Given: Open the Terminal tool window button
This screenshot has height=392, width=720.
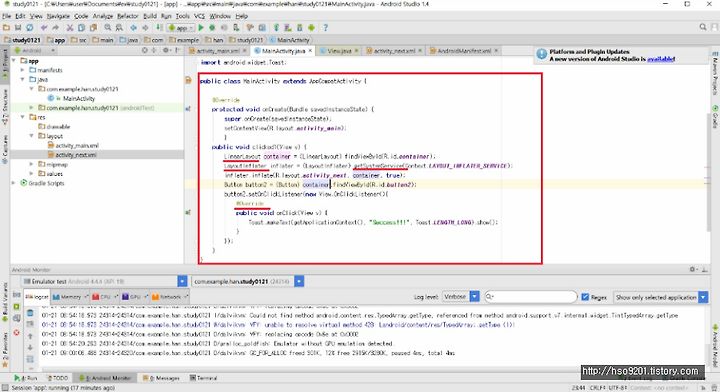Looking at the screenshot, I should tap(203, 378).
